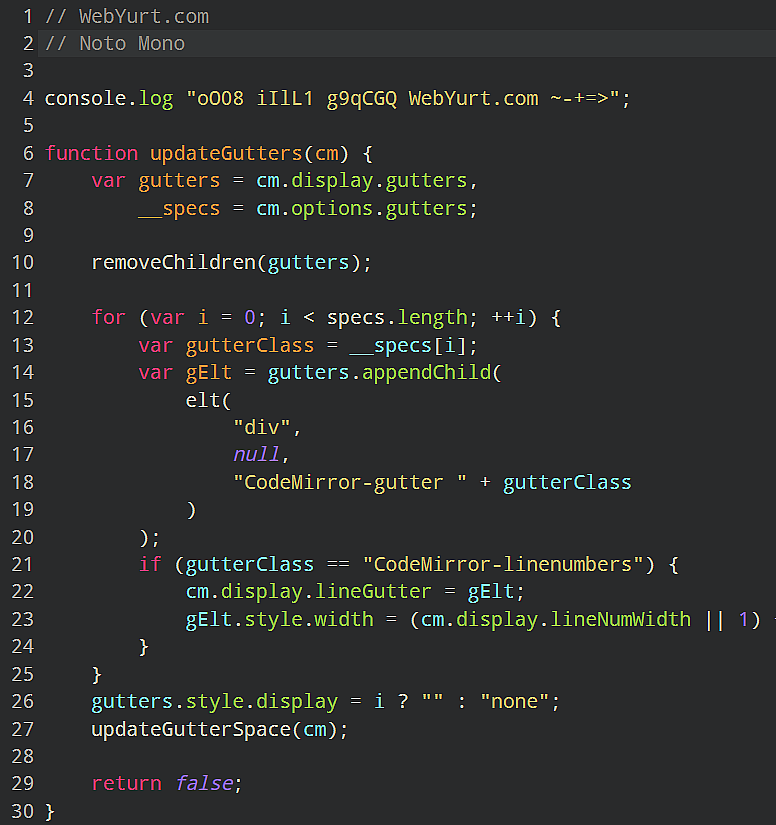This screenshot has width=776, height=825.
Task: Click the closing parenthesis on line 19
Action: [191, 509]
